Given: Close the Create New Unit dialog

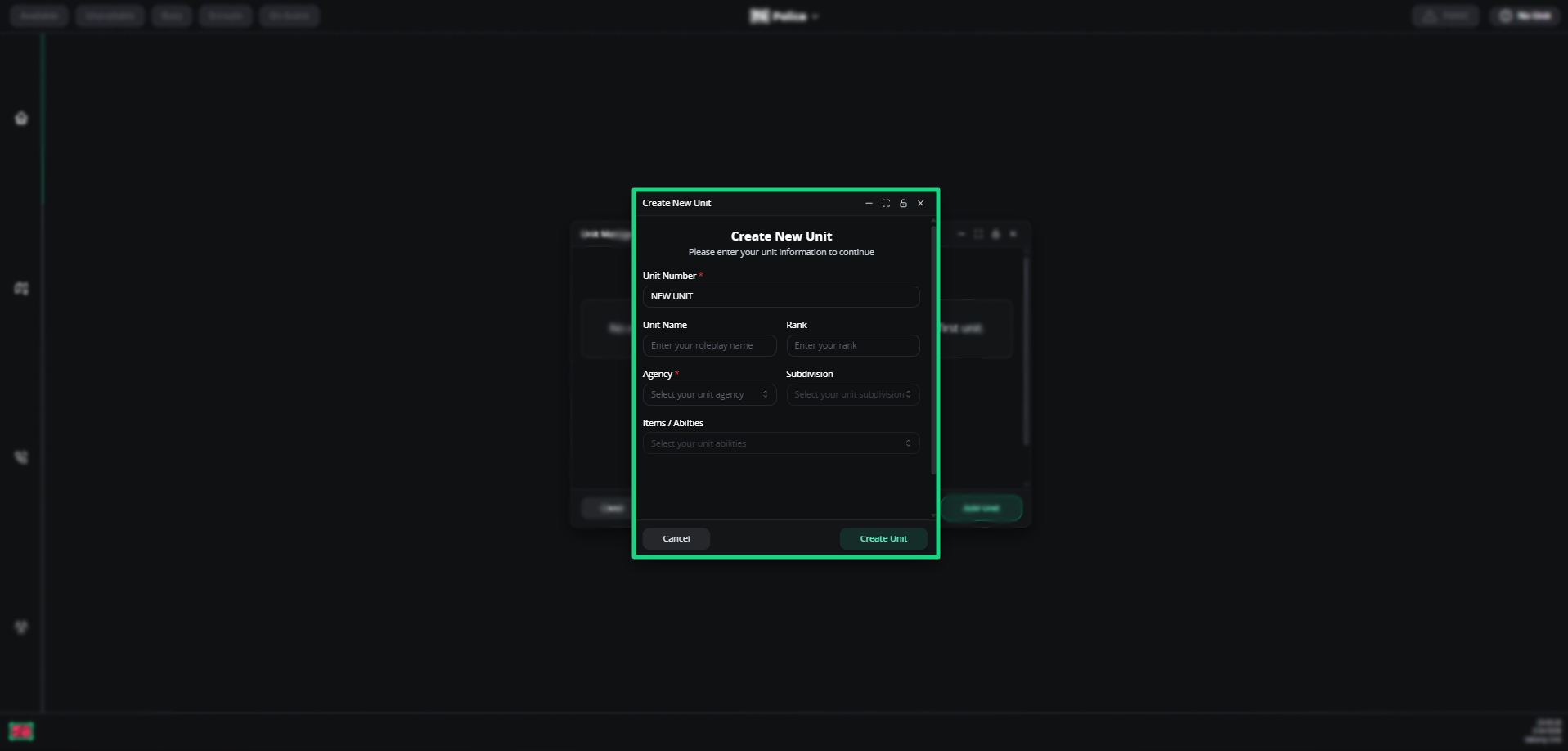Looking at the screenshot, I should (920, 204).
